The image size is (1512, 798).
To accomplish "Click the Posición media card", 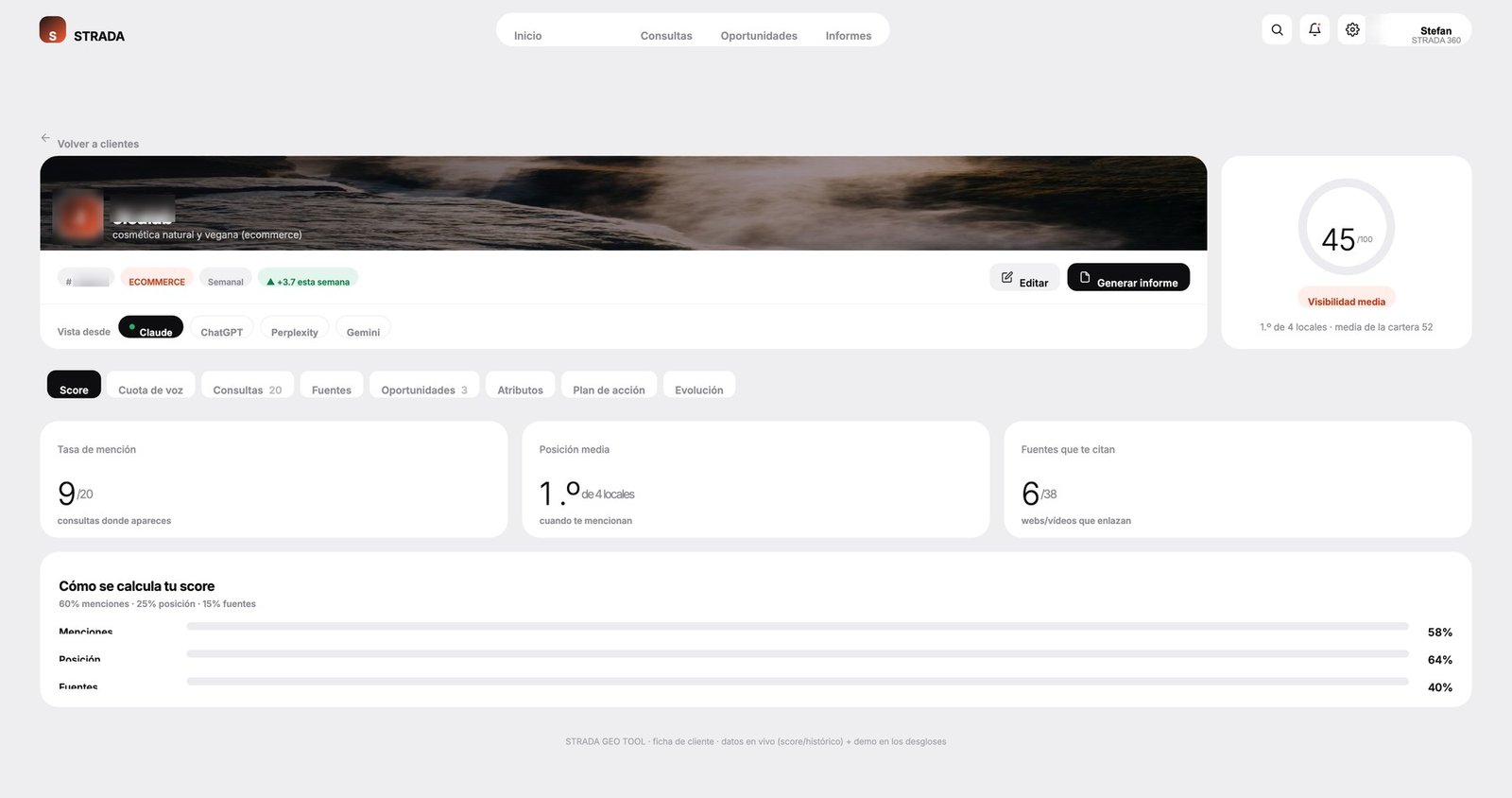I will 756,479.
